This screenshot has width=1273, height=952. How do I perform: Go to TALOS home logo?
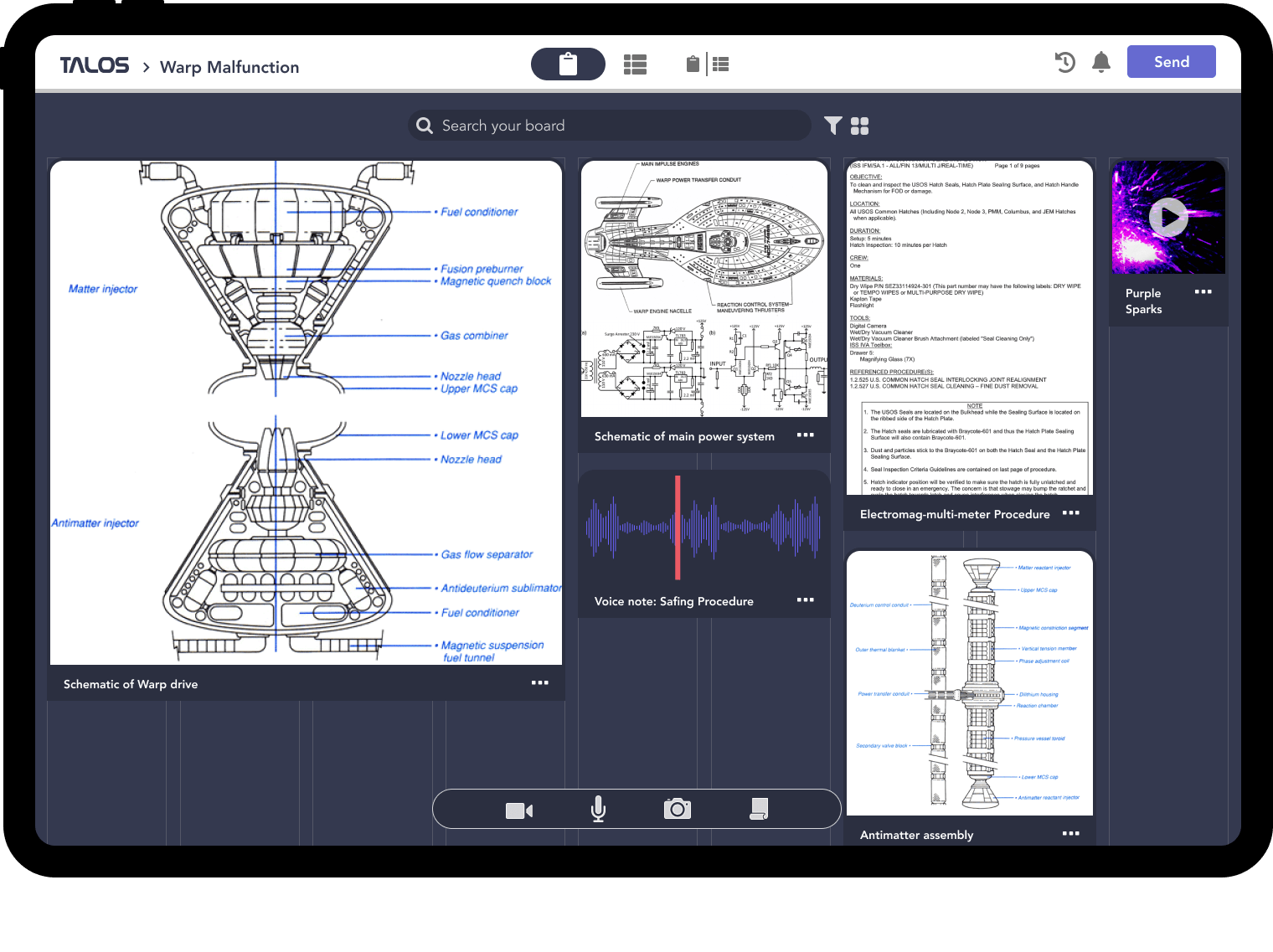(95, 66)
